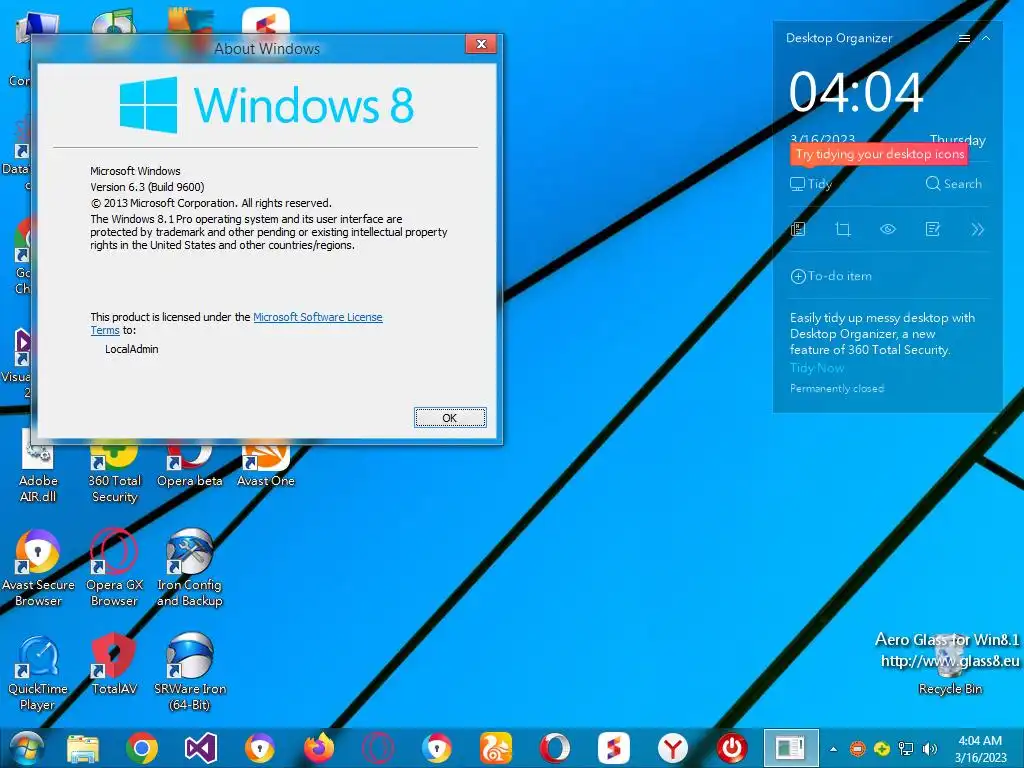Select the Opera GX Browser desktop shortcut
The image size is (1024, 768).
point(114,568)
